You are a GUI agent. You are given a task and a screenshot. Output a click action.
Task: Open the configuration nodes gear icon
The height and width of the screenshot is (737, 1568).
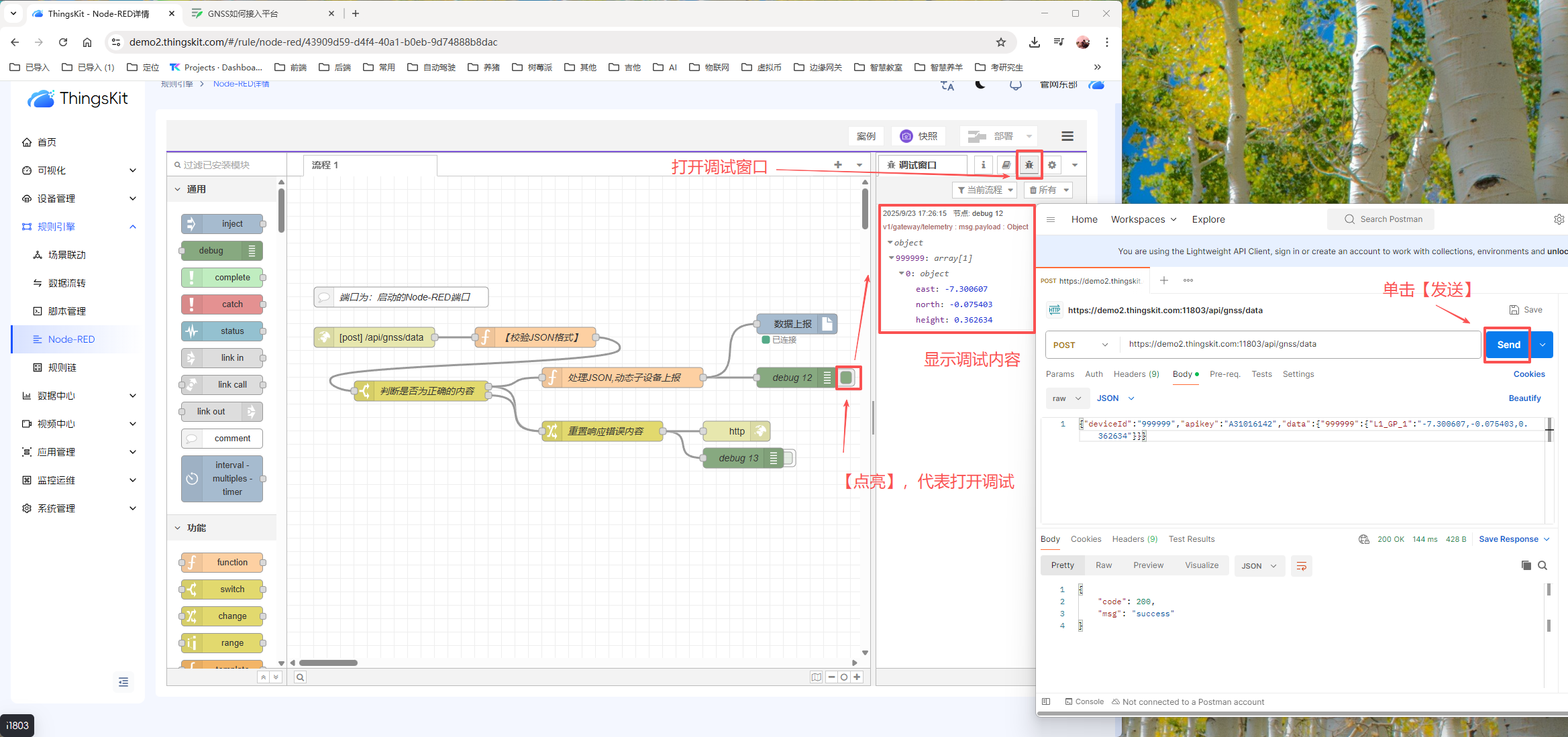[x=1051, y=165]
